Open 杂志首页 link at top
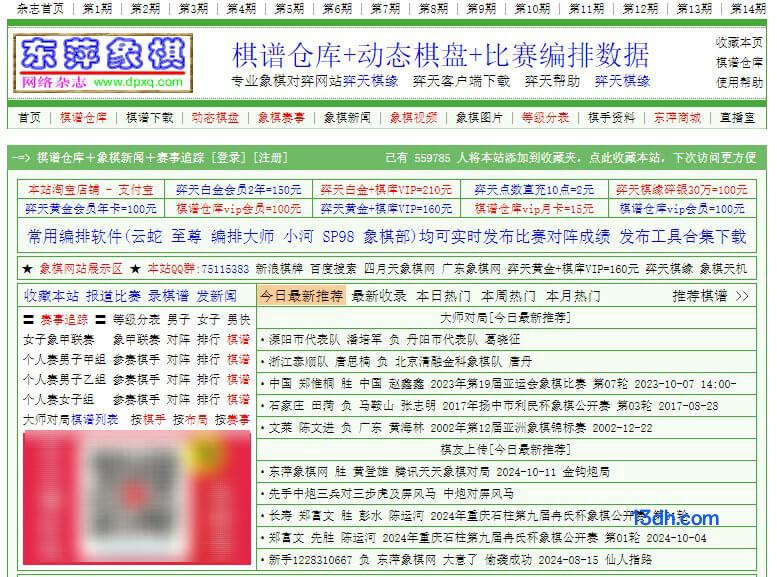The height and width of the screenshot is (577, 777). click(x=40, y=8)
